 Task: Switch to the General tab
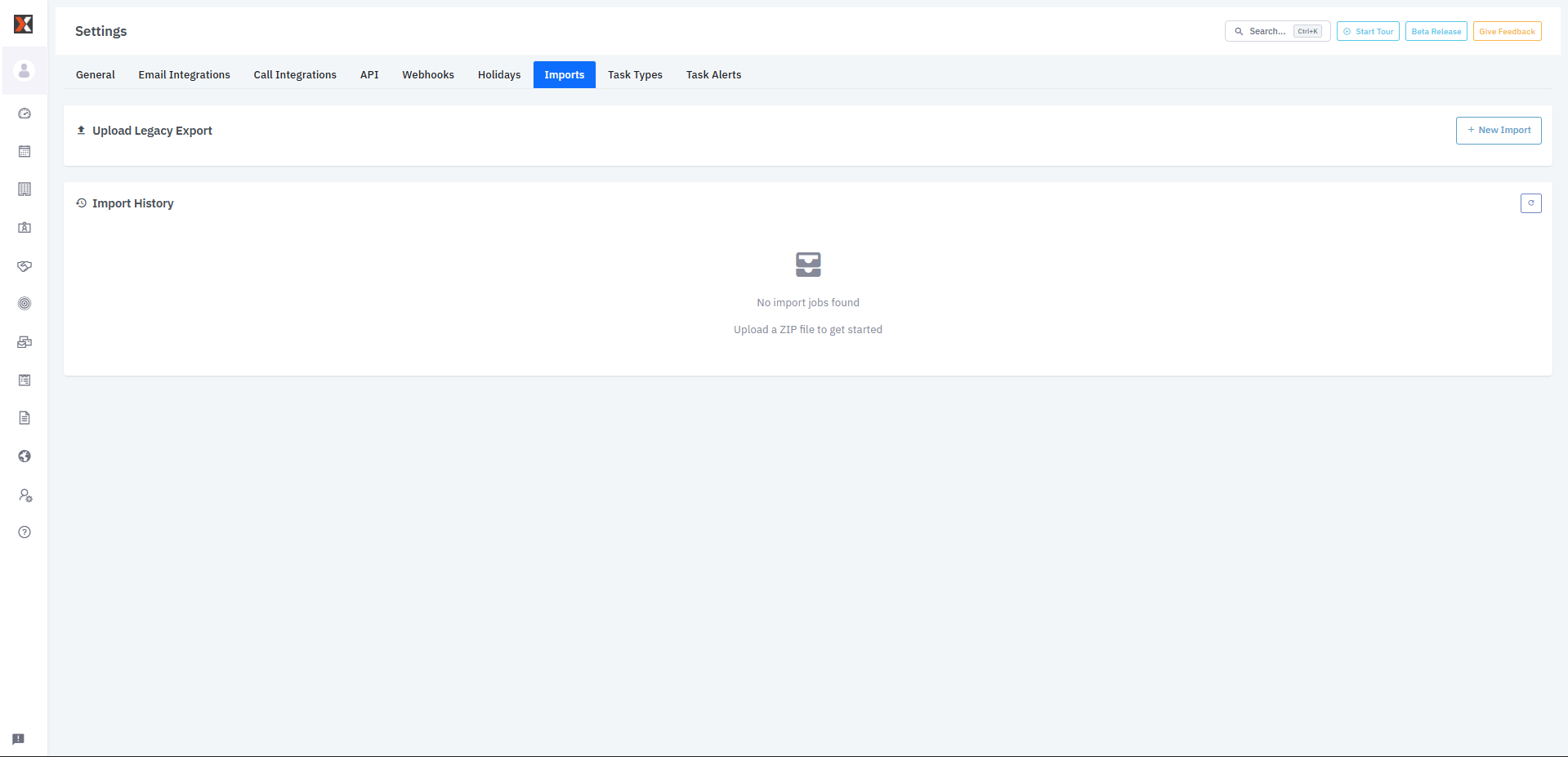click(x=96, y=75)
